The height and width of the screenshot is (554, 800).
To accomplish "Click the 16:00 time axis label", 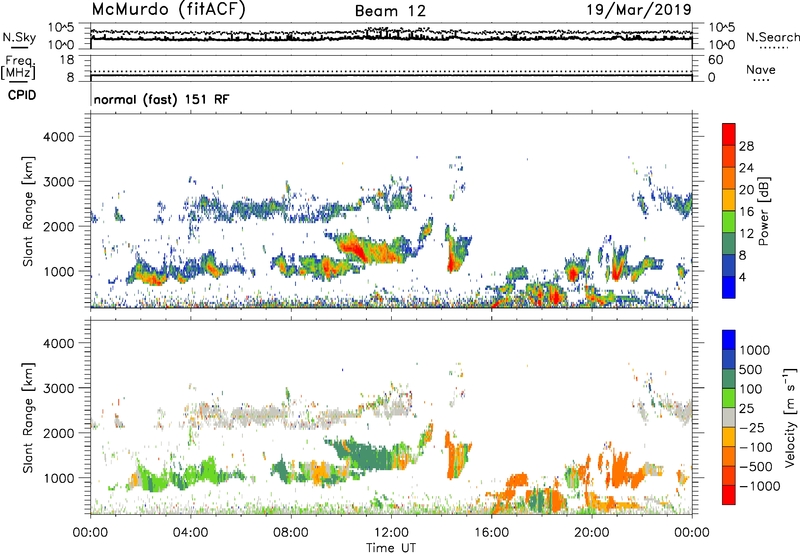I will (492, 533).
